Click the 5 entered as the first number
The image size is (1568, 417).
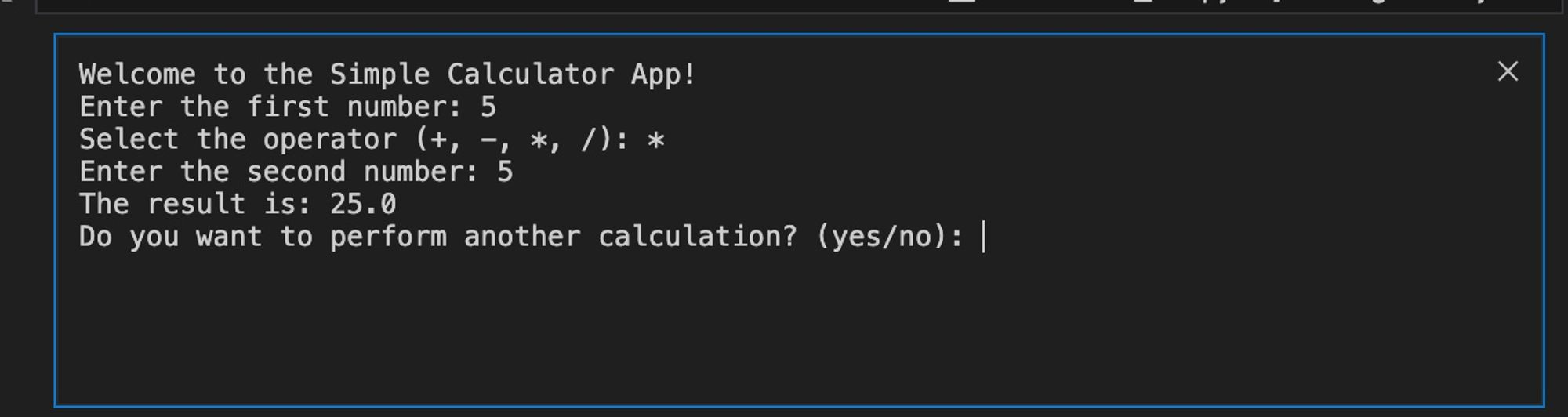tap(488, 107)
